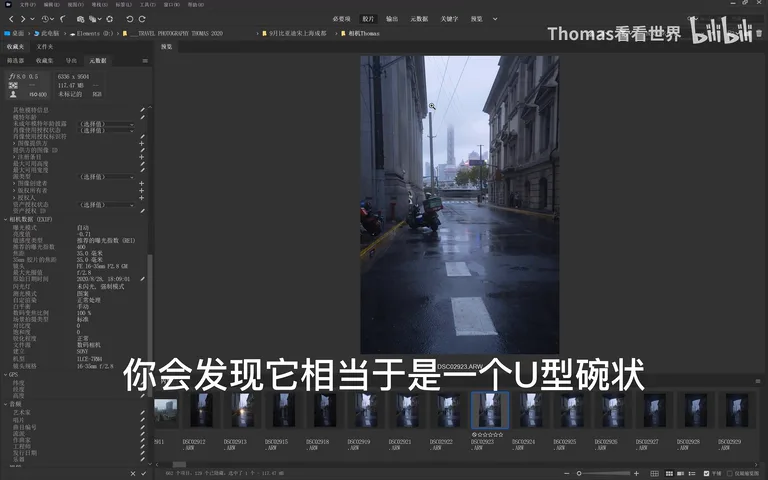
Task: Select thumbnail DSC02924.ARW
Action: (530, 410)
